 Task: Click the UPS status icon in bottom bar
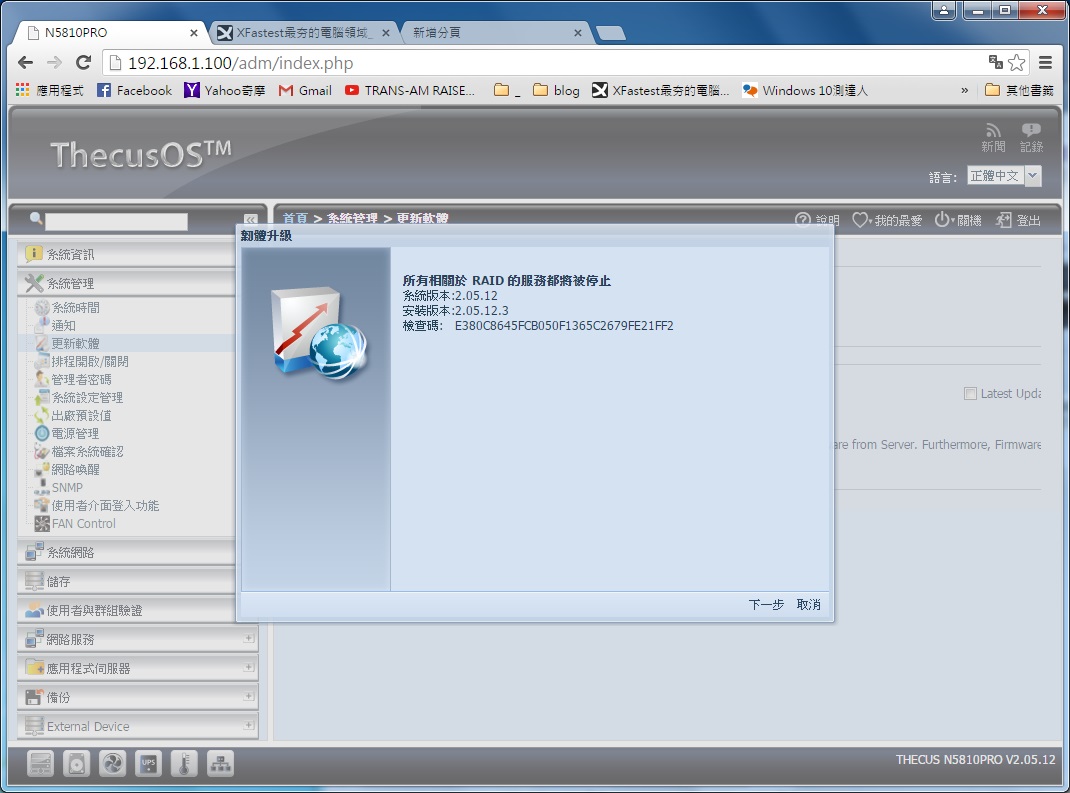tap(148, 764)
